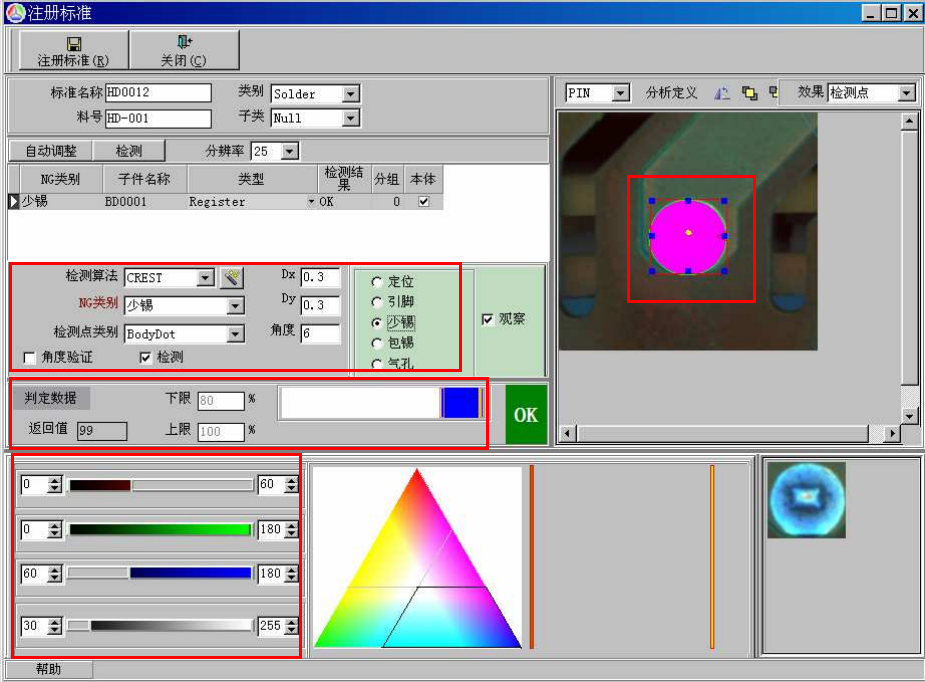Click the Dy input field

pos(320,305)
